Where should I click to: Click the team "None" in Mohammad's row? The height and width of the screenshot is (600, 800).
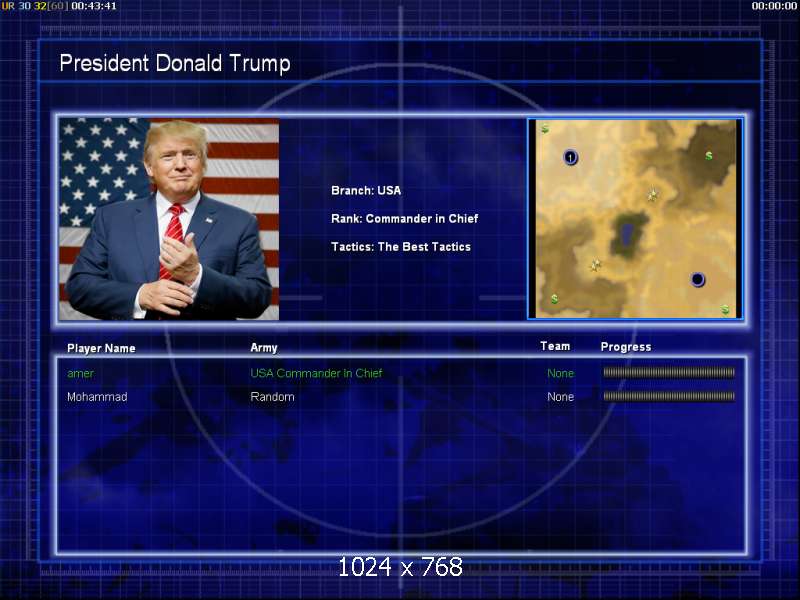point(560,397)
